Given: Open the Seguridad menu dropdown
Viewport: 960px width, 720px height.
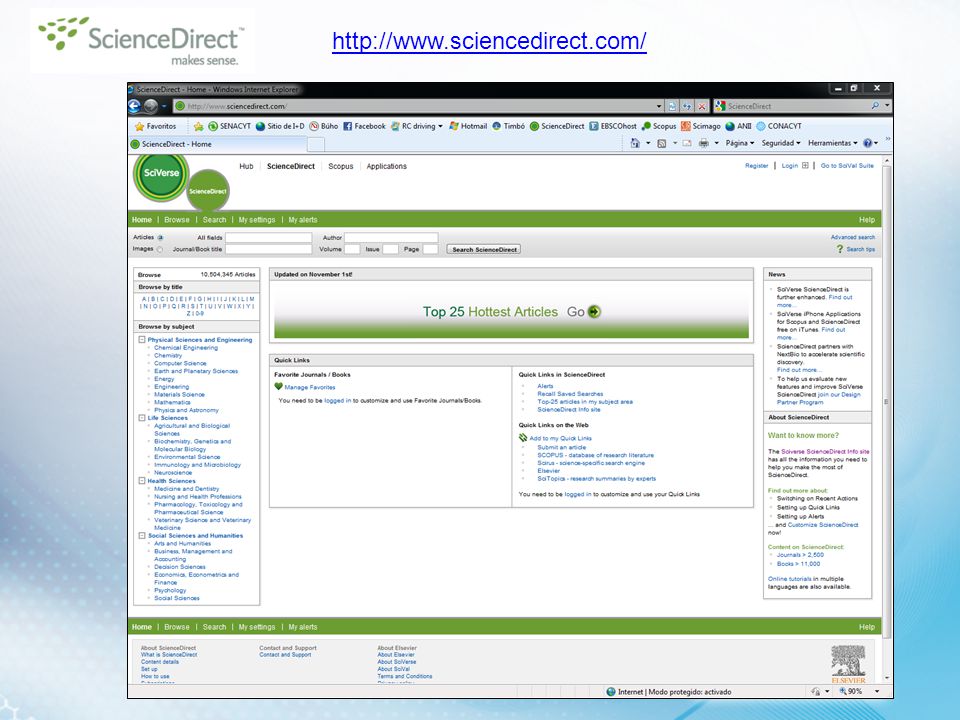Looking at the screenshot, I should (x=781, y=143).
